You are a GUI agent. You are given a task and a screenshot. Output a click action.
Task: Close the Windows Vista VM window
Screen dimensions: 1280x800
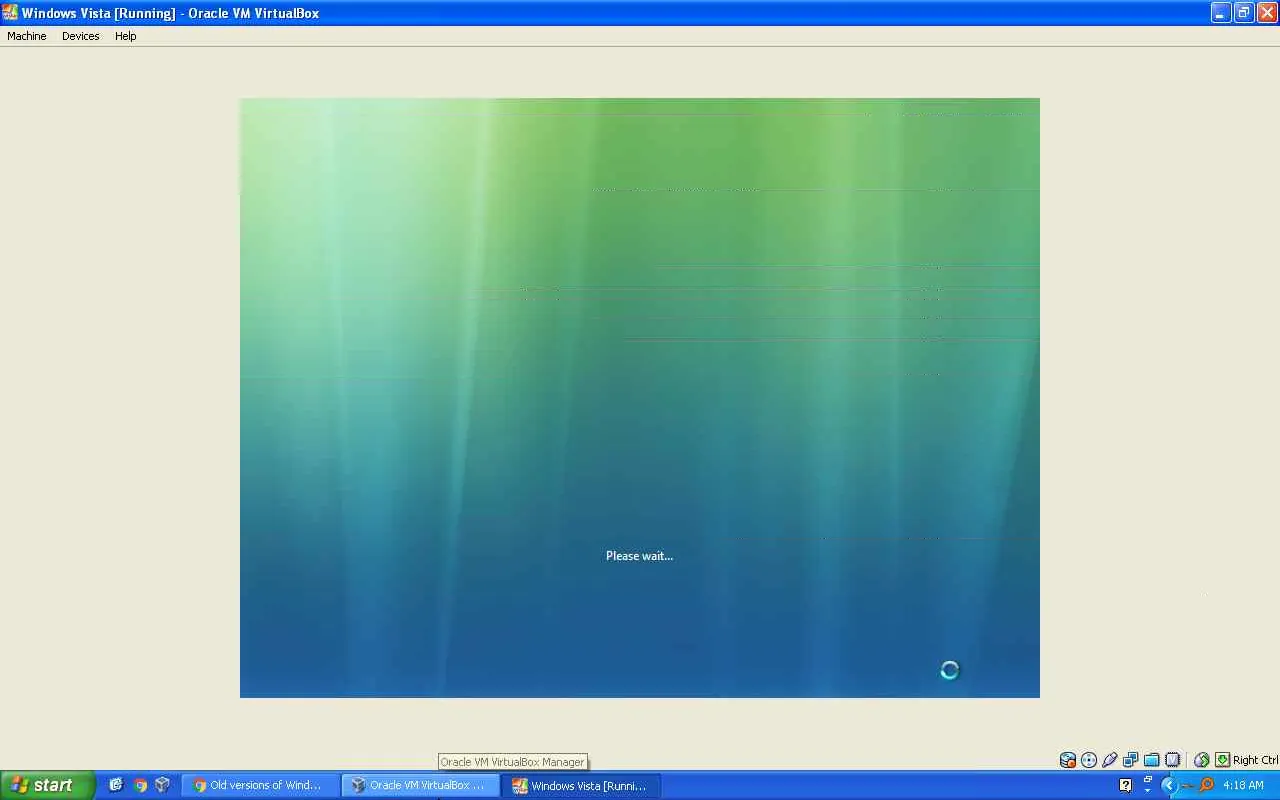pyautogui.click(x=1267, y=13)
